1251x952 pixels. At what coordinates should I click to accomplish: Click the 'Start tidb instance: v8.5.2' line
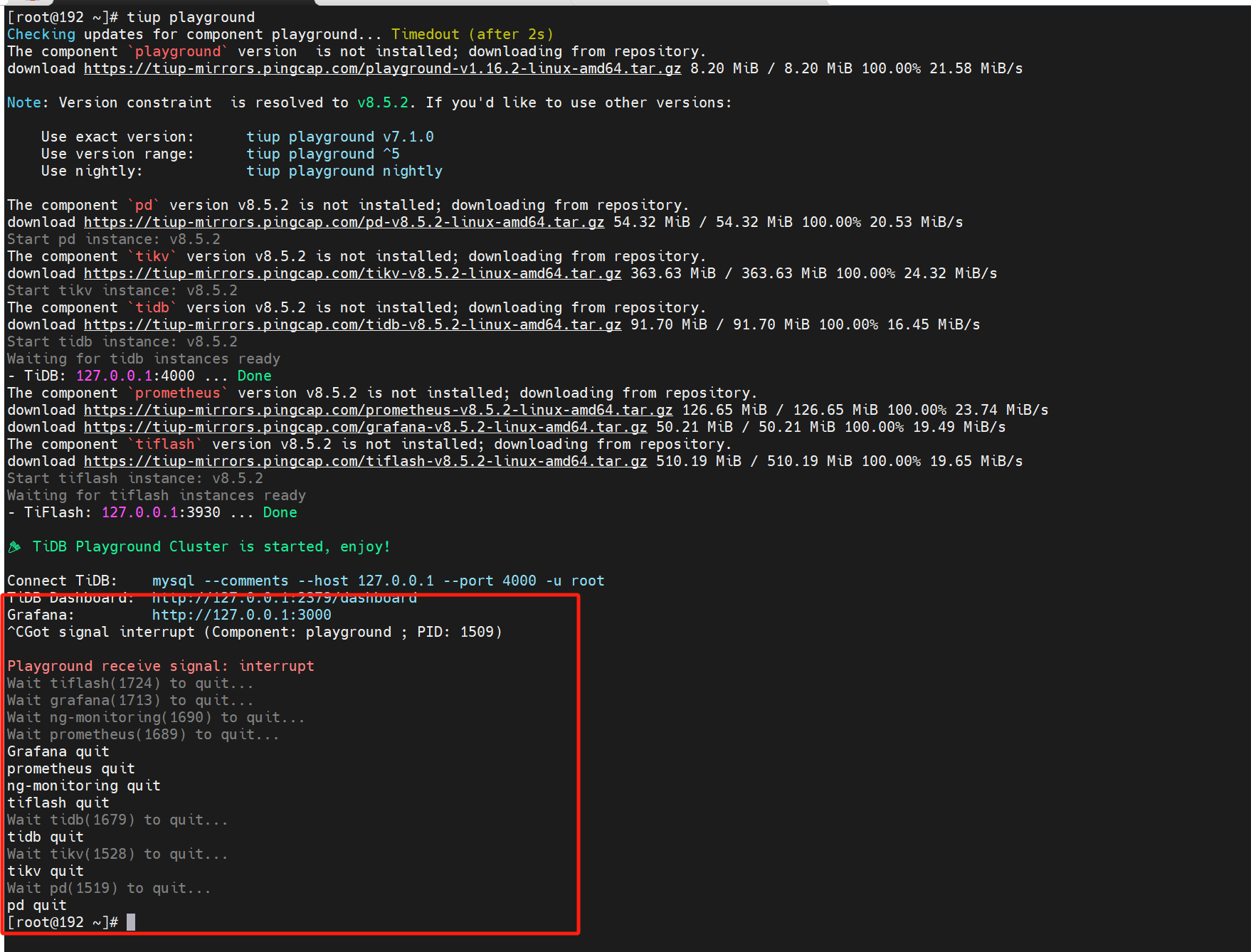(122, 342)
